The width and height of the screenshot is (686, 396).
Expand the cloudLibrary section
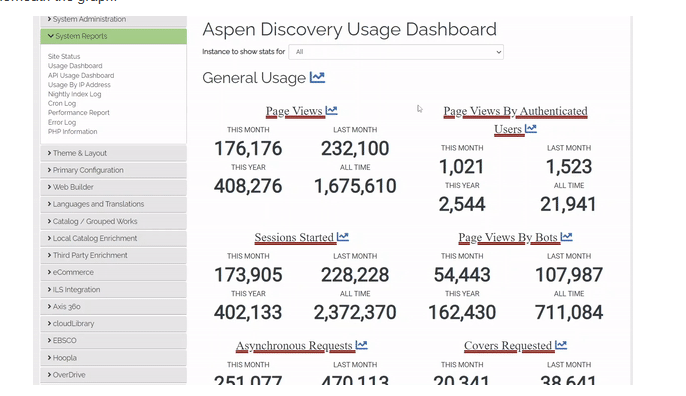(113, 324)
